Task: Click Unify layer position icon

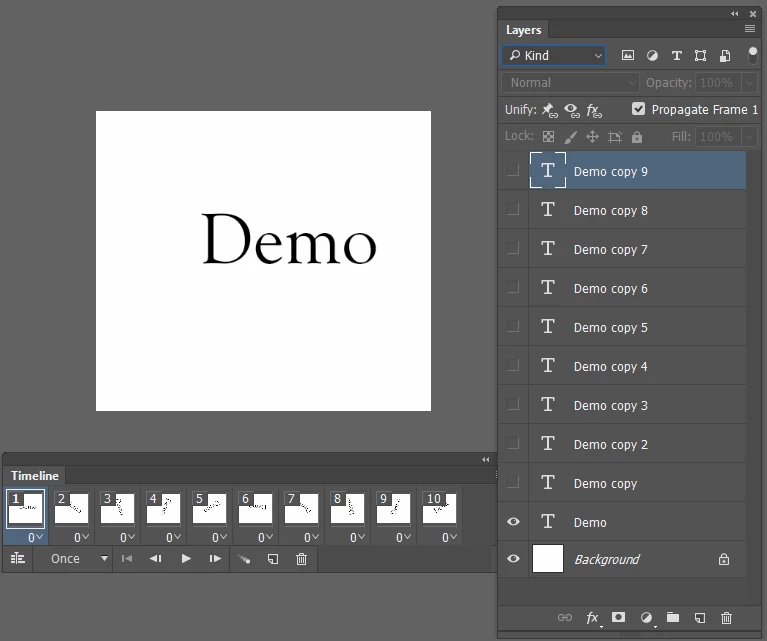Action: pyautogui.click(x=550, y=110)
